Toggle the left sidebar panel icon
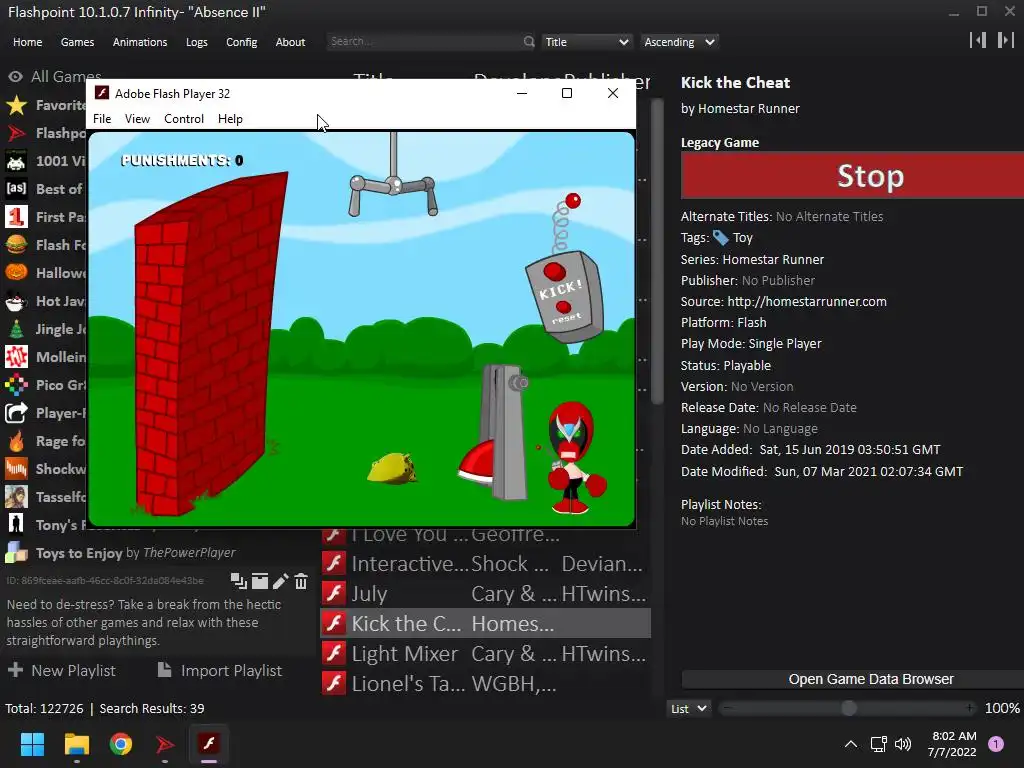This screenshot has height=768, width=1024. (978, 40)
